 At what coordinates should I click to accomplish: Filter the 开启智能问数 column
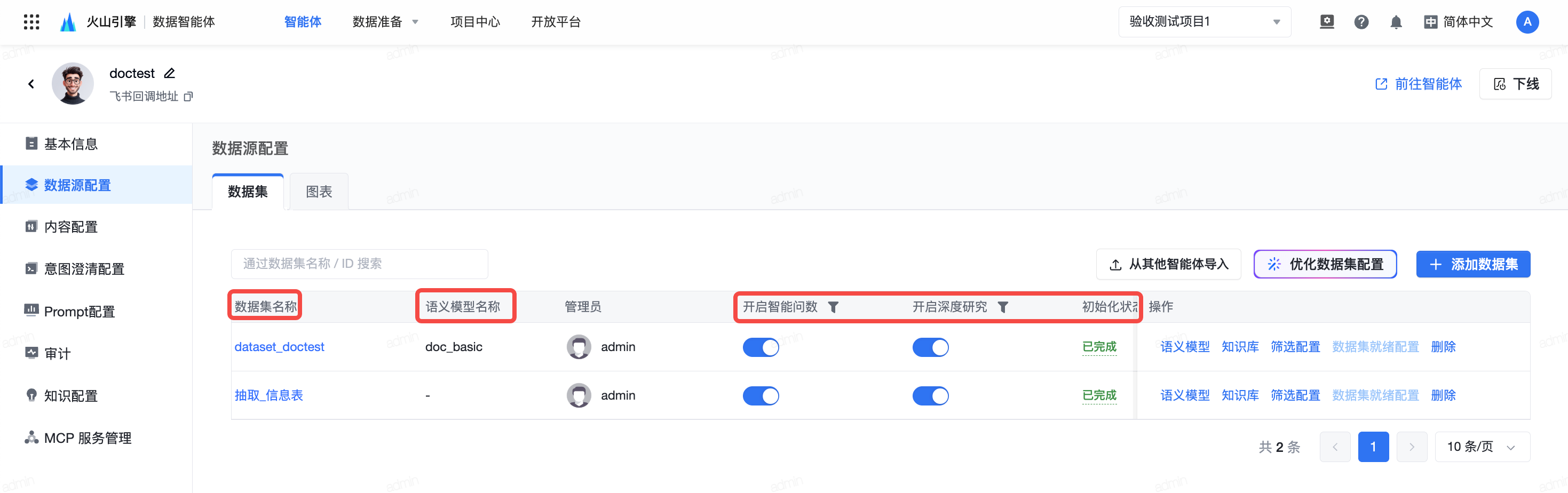click(x=833, y=307)
